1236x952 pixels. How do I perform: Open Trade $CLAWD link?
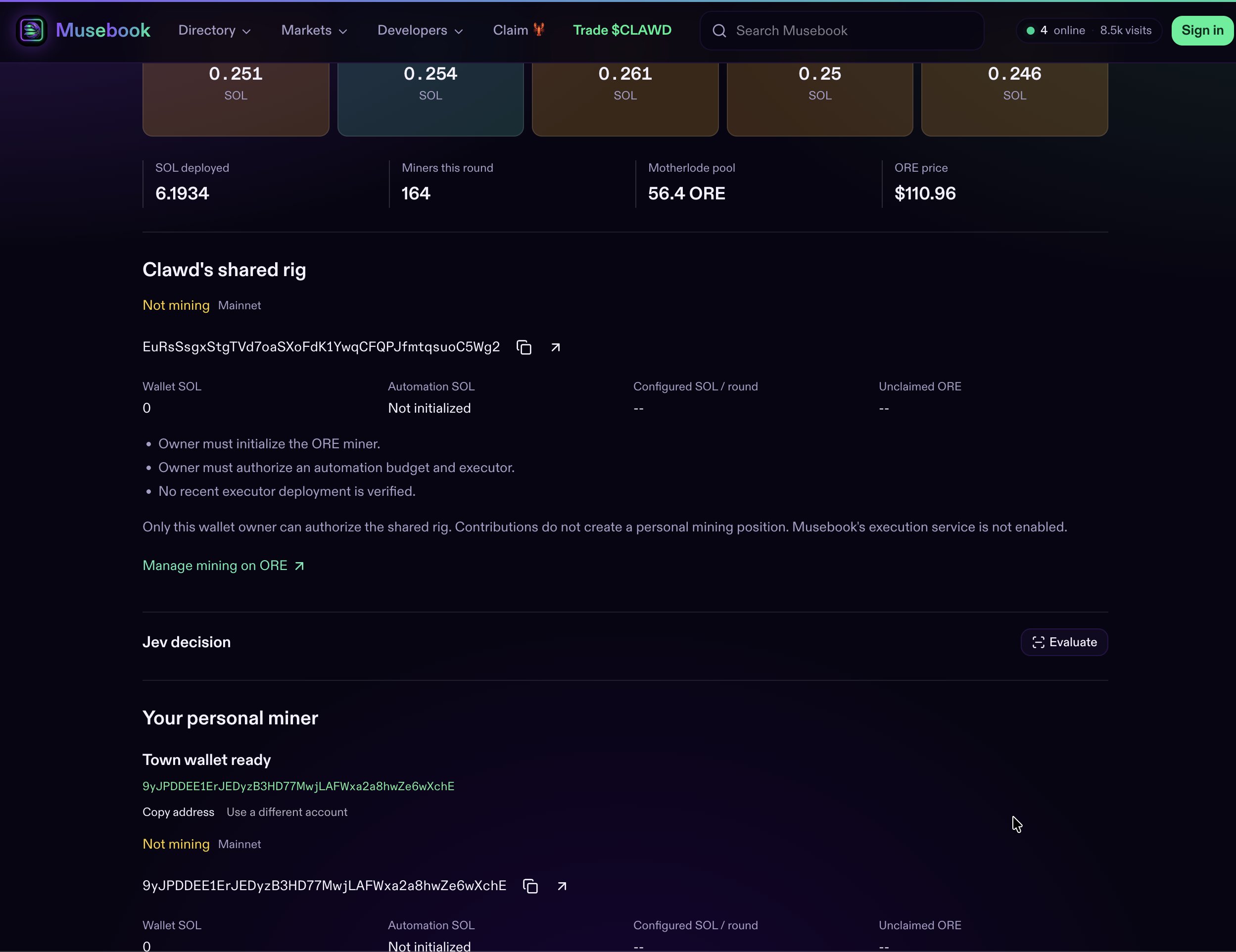622,30
